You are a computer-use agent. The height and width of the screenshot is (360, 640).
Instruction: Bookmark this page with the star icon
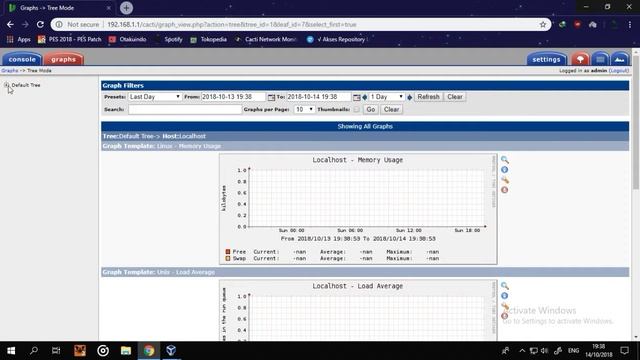(543, 24)
